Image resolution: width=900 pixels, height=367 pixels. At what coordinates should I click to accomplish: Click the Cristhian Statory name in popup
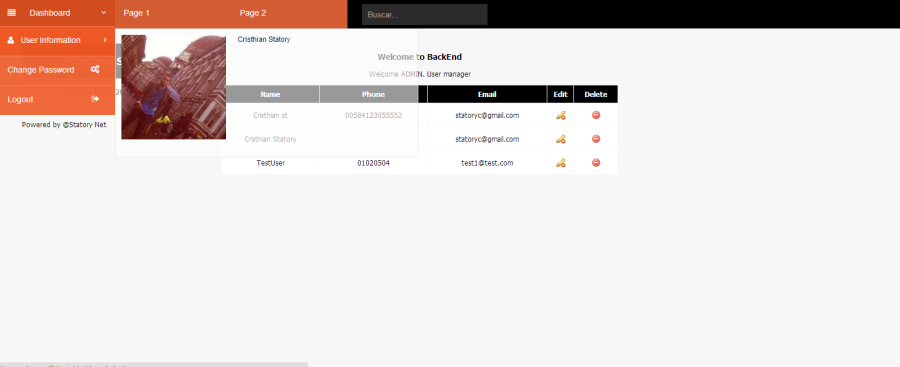(264, 40)
